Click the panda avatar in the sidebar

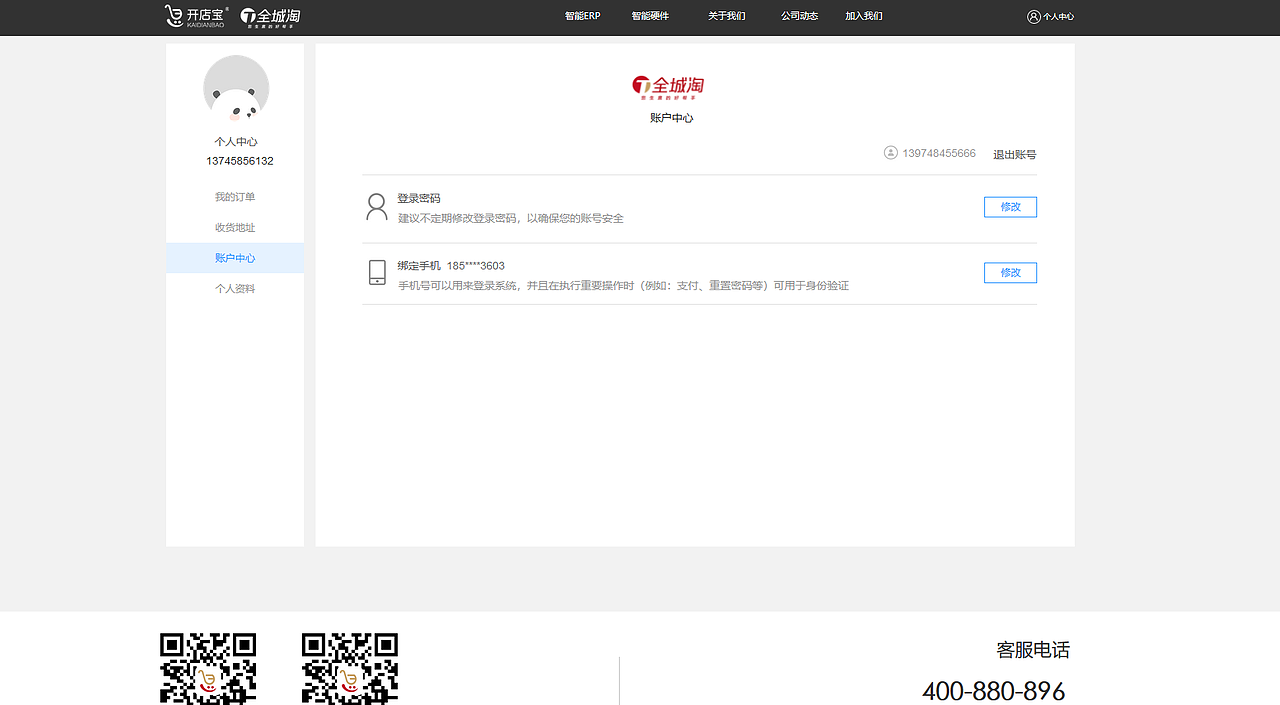(x=236, y=88)
